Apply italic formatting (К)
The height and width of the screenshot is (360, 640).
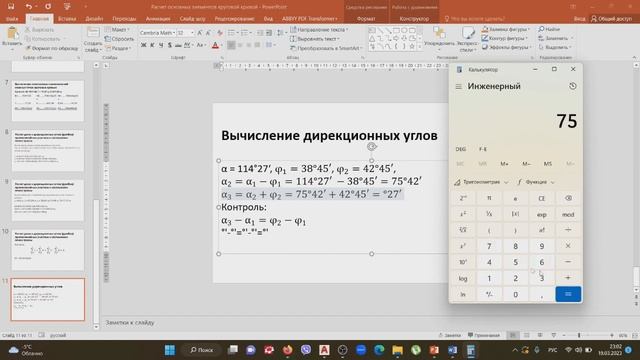152,45
